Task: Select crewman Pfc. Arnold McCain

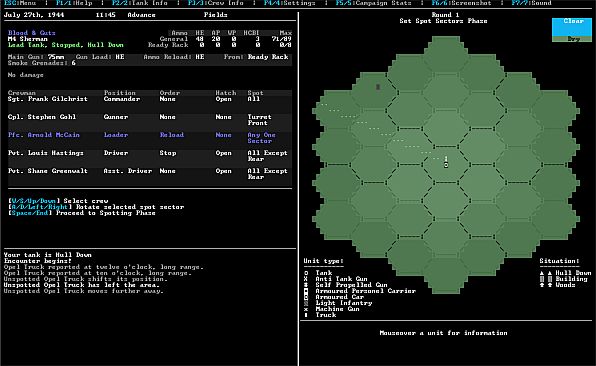Action: pyautogui.click(x=44, y=135)
